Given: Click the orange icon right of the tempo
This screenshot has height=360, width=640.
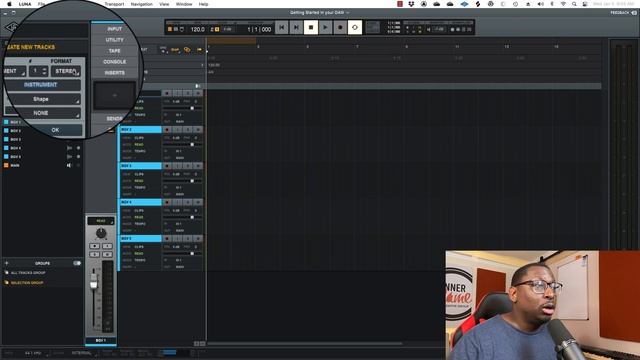Looking at the screenshot, I should click(x=217, y=29).
